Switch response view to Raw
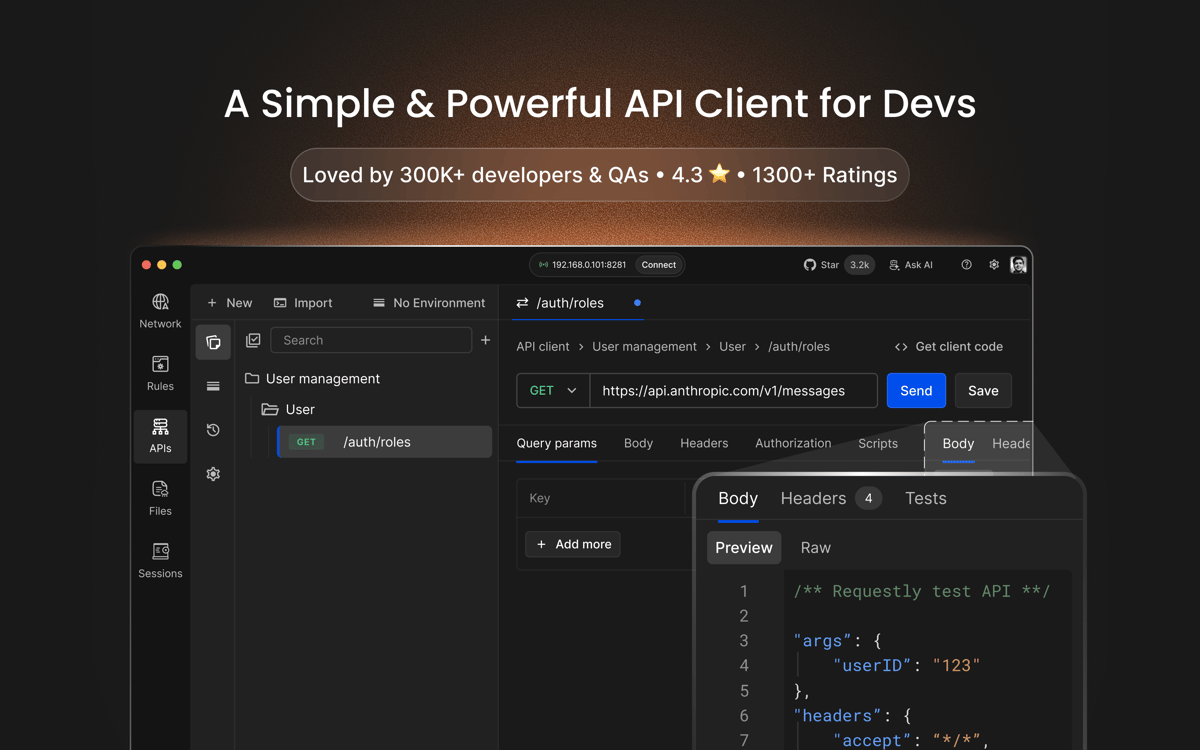1200x750 pixels. click(815, 548)
